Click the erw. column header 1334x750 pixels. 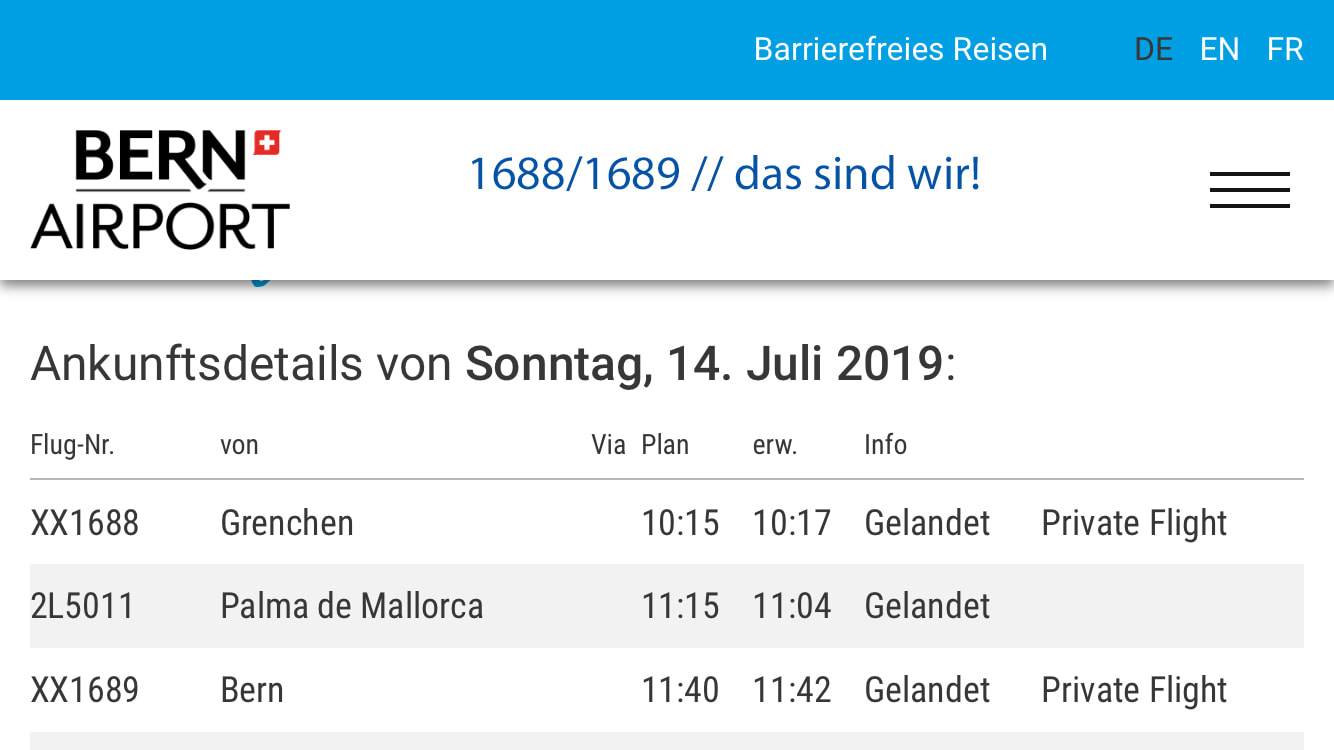[x=775, y=446]
